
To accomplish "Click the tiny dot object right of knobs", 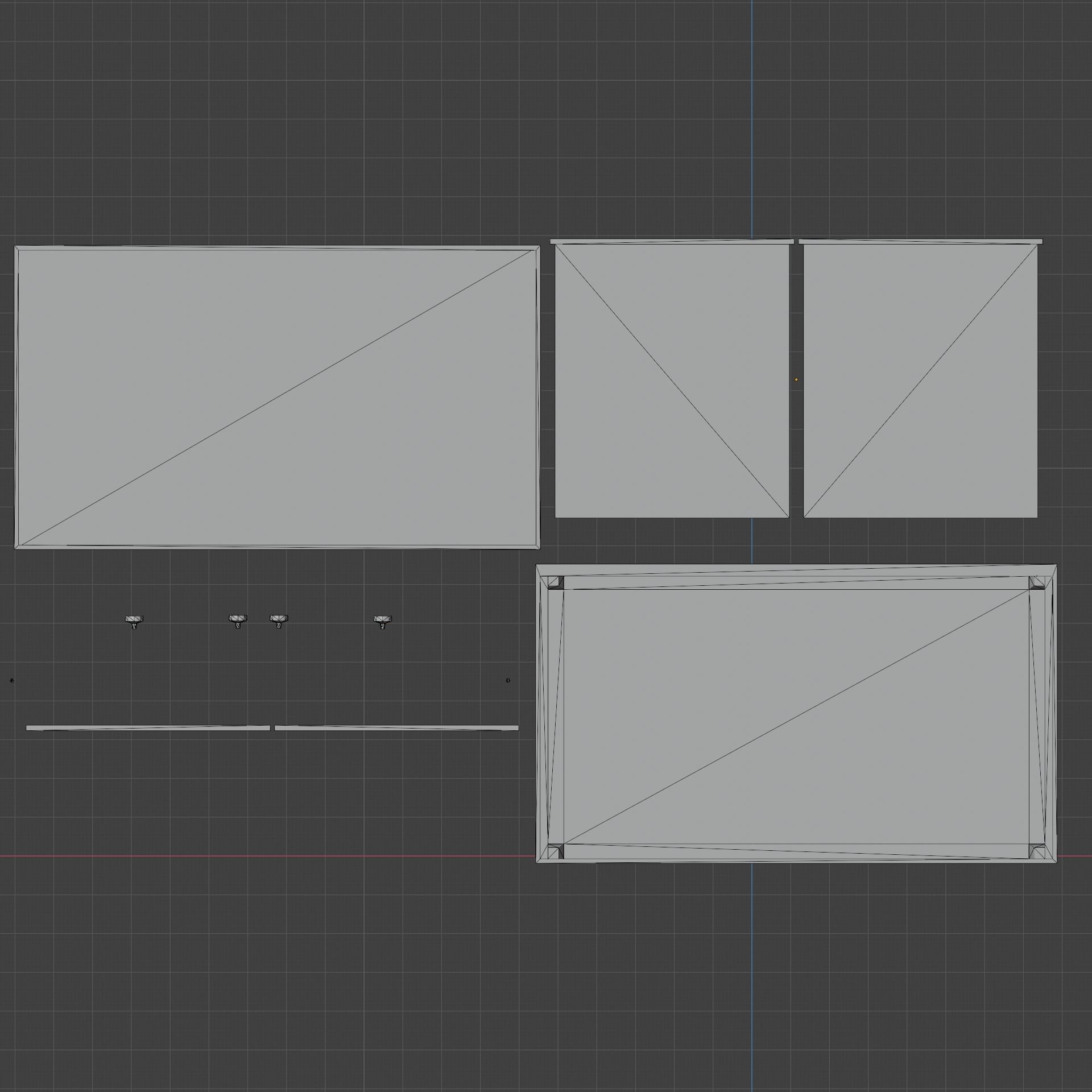I will coord(508,680).
